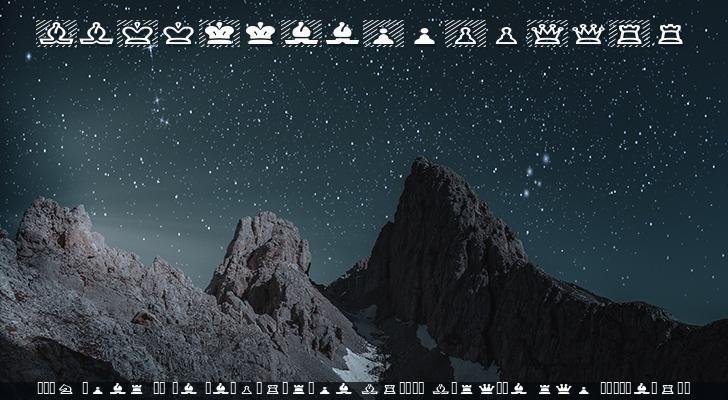
Task: Select the outlined pawn on plain background
Action: [506, 35]
